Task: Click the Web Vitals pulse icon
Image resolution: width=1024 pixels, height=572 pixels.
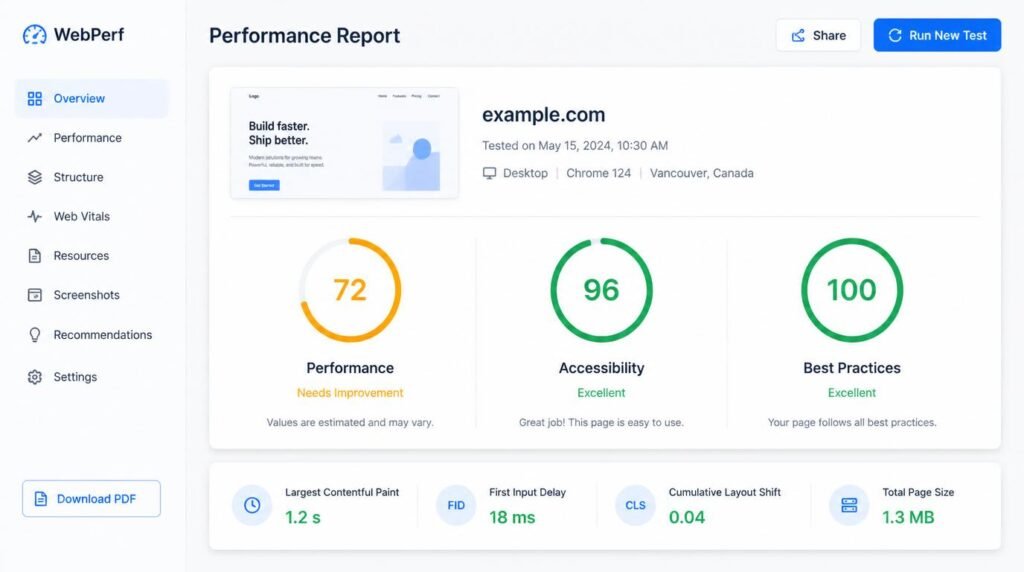Action: point(35,216)
